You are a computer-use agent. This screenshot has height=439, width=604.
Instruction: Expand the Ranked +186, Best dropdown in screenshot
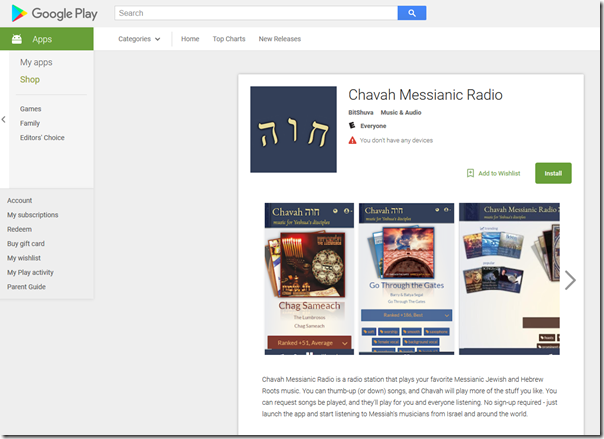(x=406, y=315)
